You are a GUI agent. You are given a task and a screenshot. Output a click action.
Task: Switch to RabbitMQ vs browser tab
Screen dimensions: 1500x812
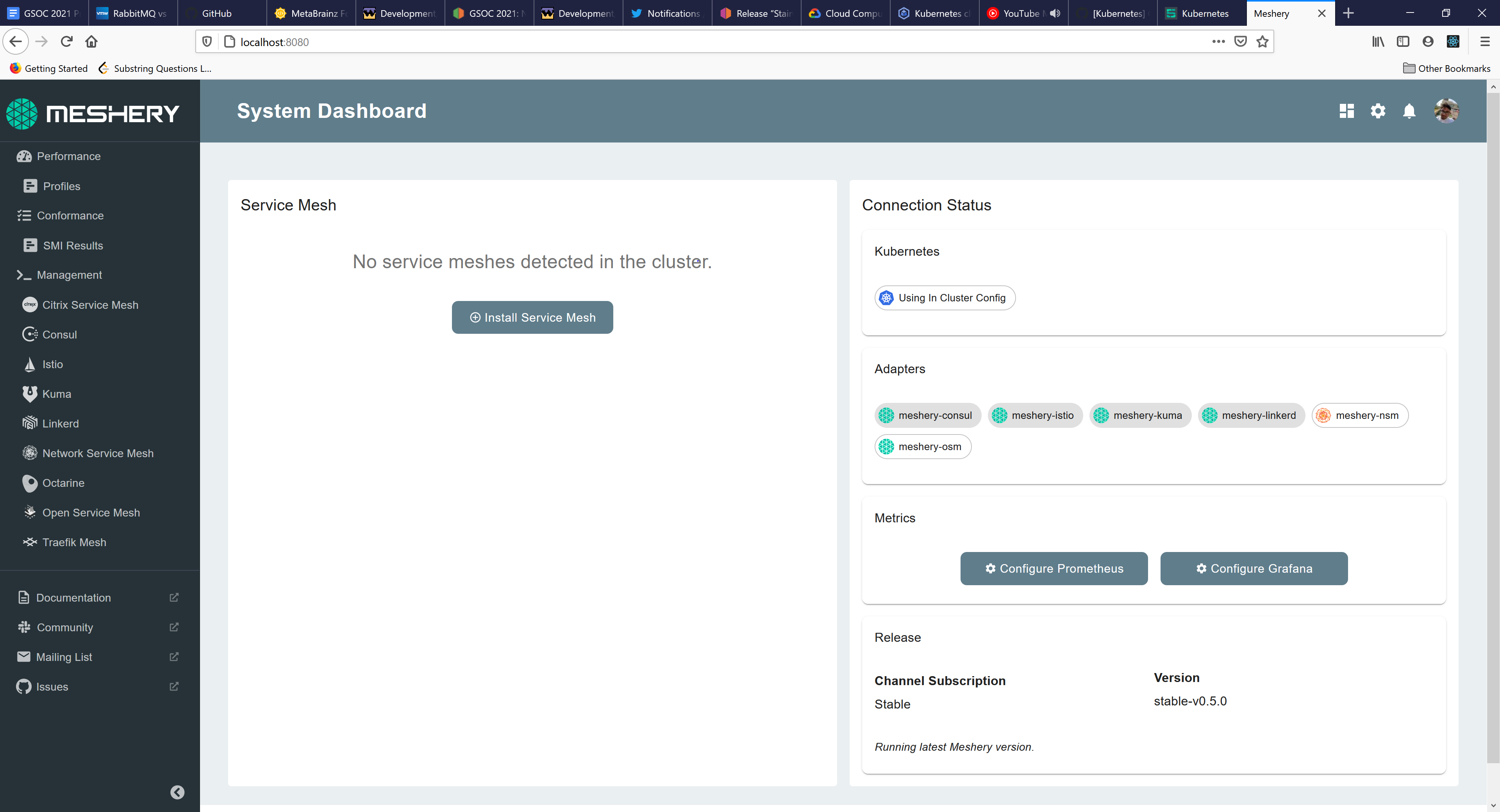pos(133,13)
